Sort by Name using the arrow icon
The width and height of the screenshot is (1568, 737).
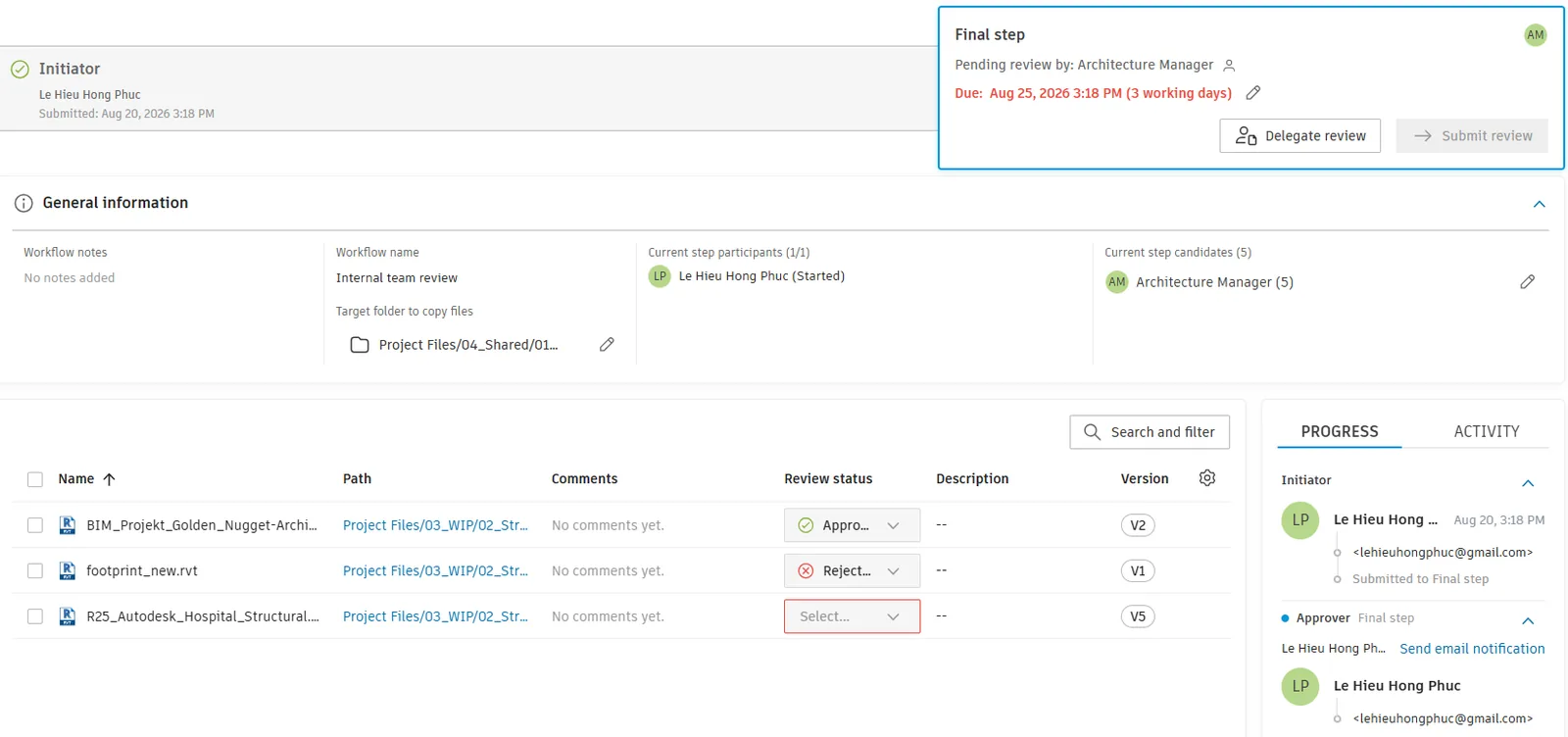pyautogui.click(x=109, y=479)
